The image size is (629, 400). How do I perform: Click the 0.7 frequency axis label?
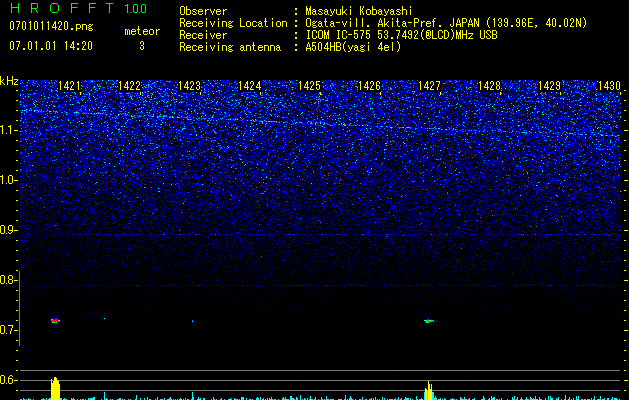[8, 330]
